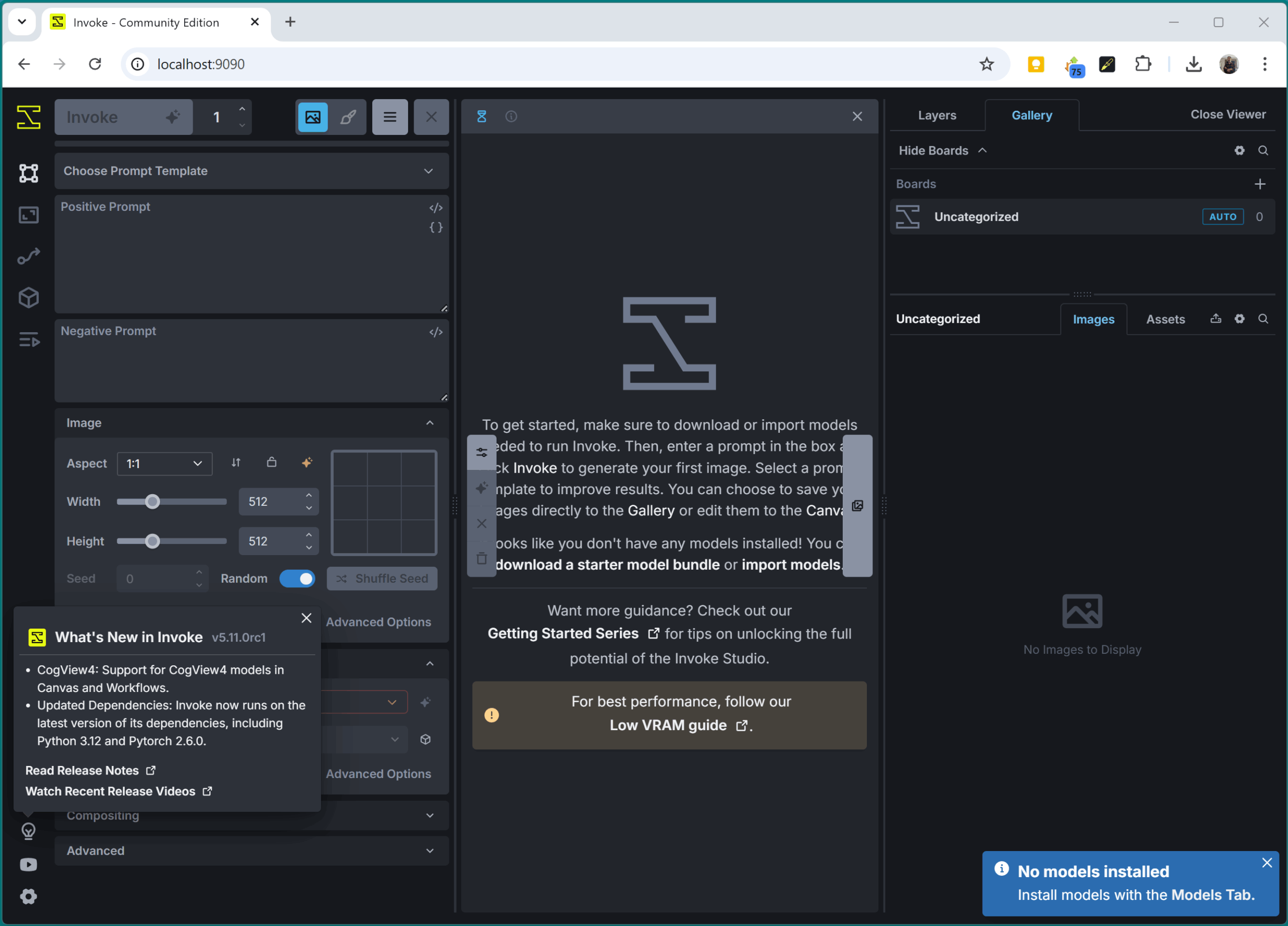The image size is (1288, 926).
Task: Open Chrome tab search dropdown
Action: [22, 22]
